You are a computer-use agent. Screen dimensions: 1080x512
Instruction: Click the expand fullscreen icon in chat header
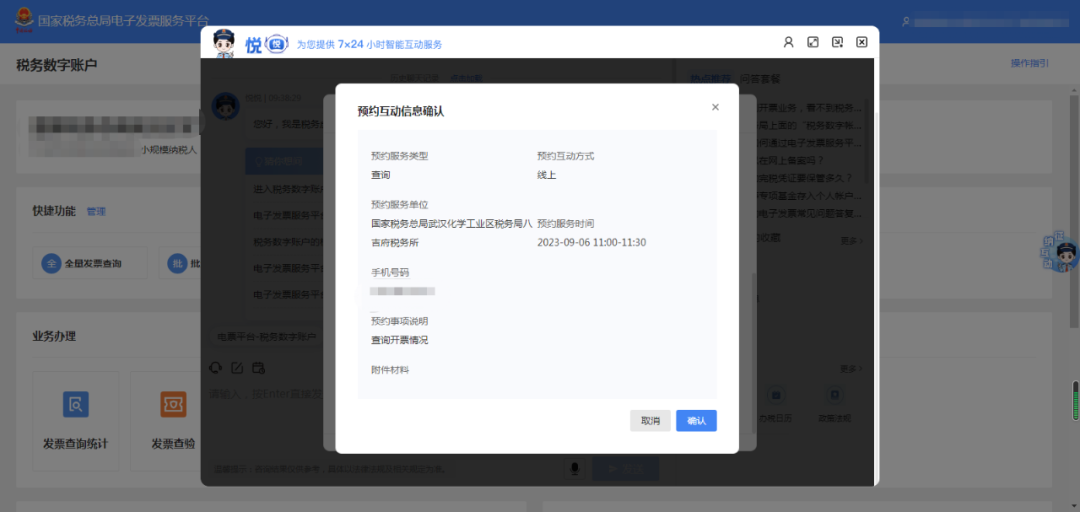coord(813,42)
